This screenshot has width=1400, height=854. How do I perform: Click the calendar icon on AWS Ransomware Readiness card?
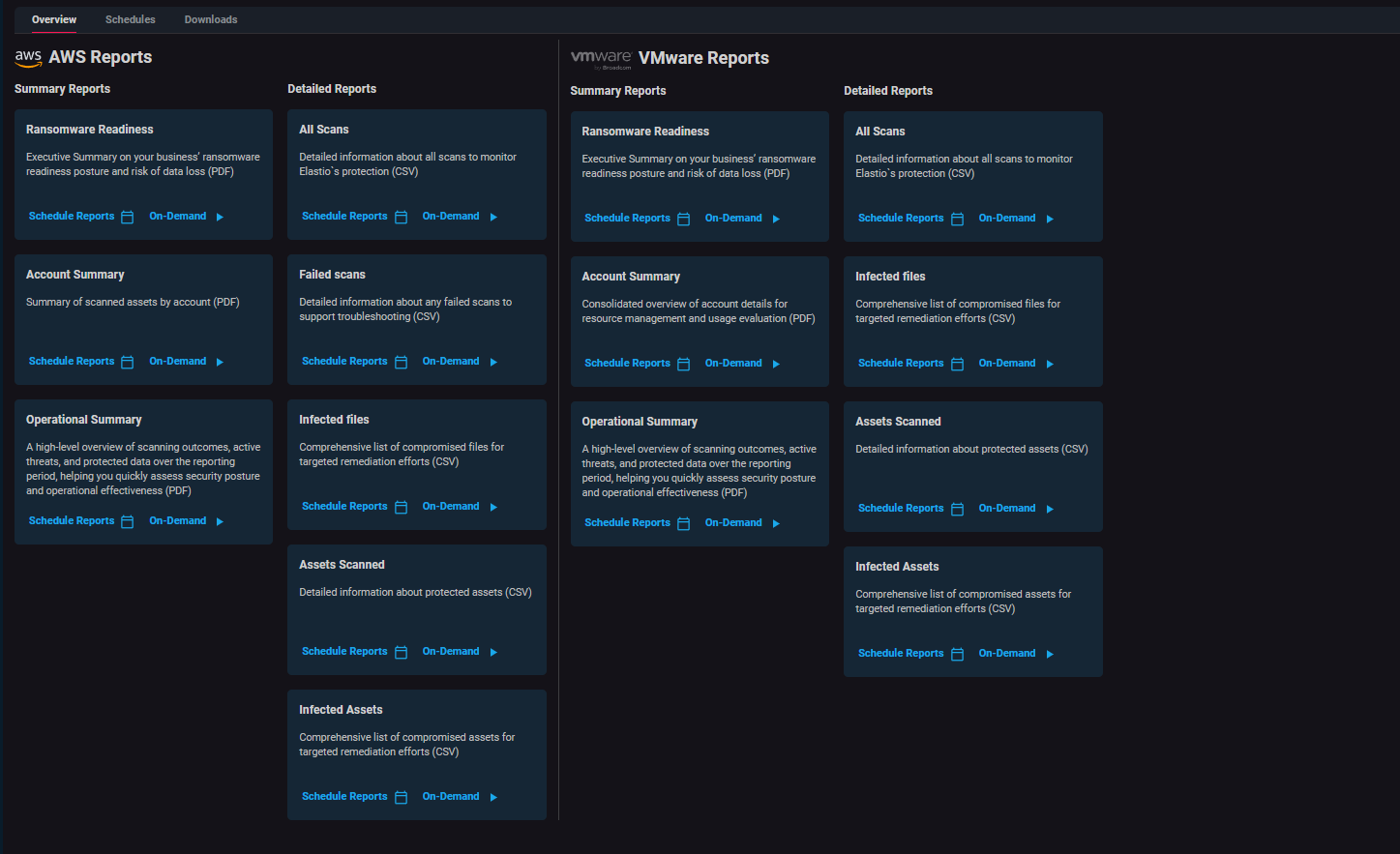click(x=126, y=216)
